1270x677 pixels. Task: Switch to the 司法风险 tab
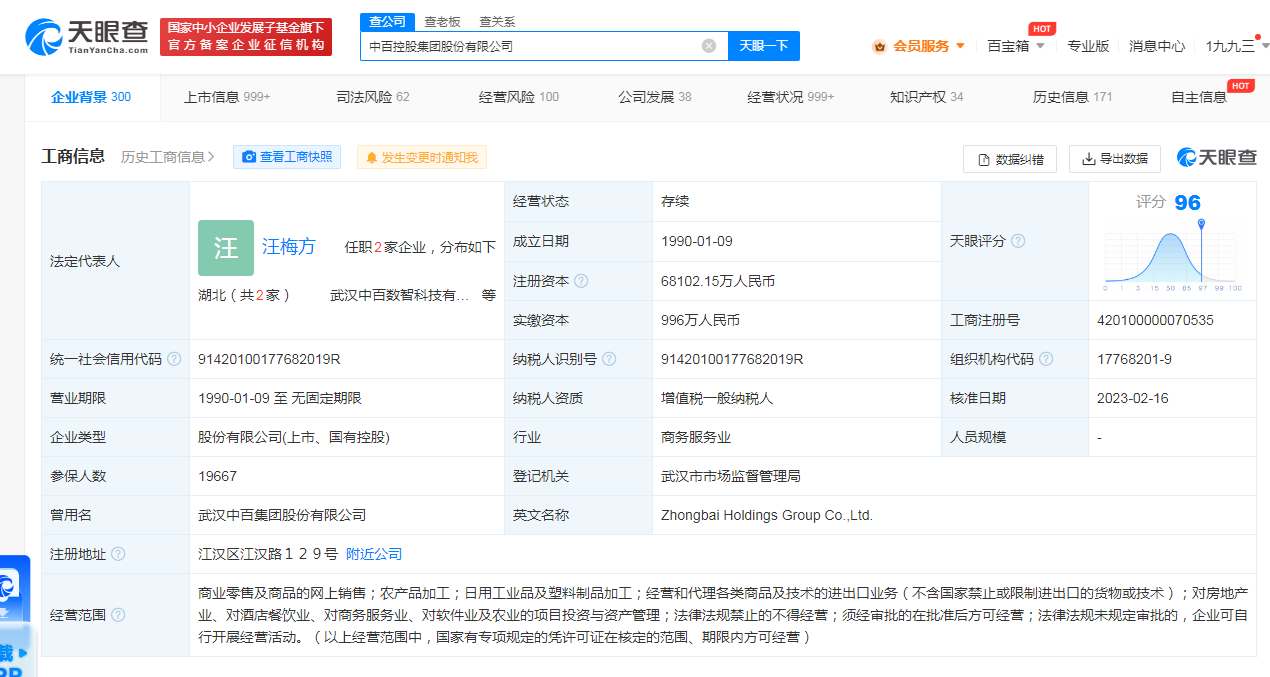tap(373, 97)
